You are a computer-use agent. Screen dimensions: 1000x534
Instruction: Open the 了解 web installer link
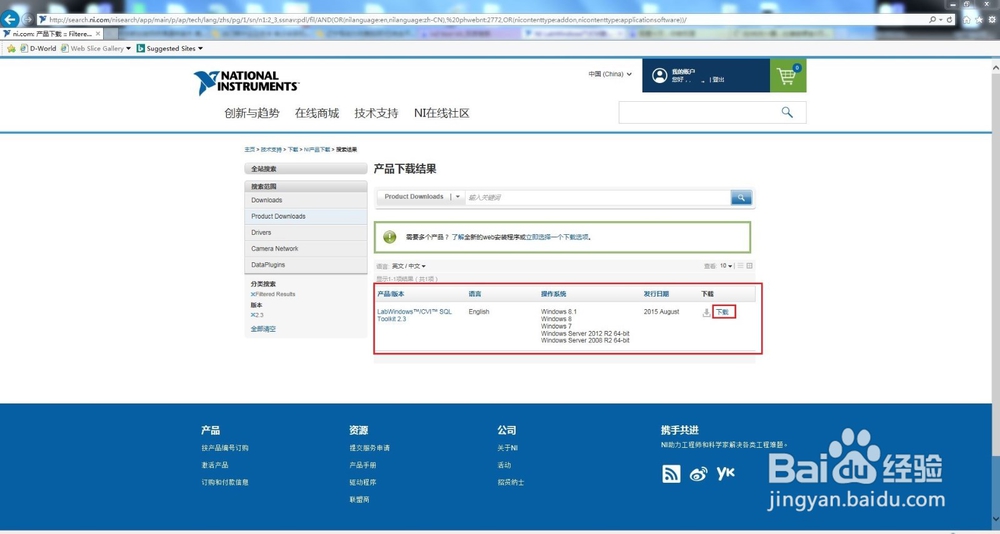click(457, 237)
